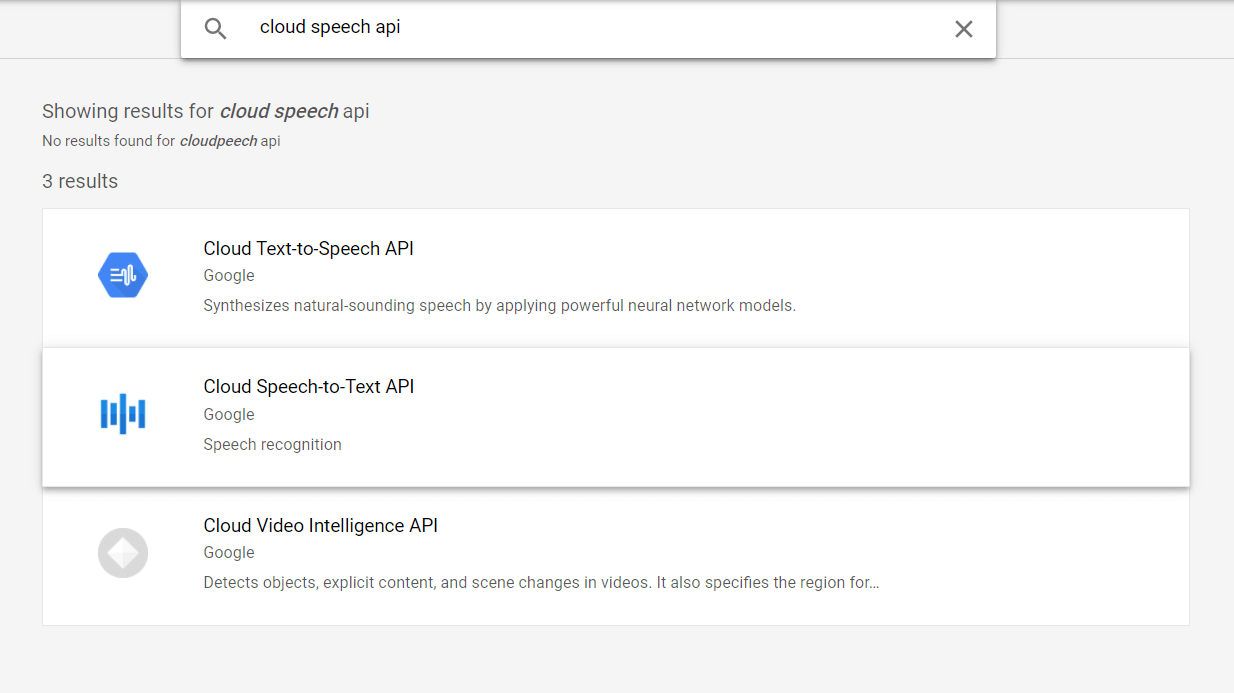Click the Cloud Video Intelligence diamond icon
Viewport: 1234px width, 693px height.
pyautogui.click(x=122, y=552)
